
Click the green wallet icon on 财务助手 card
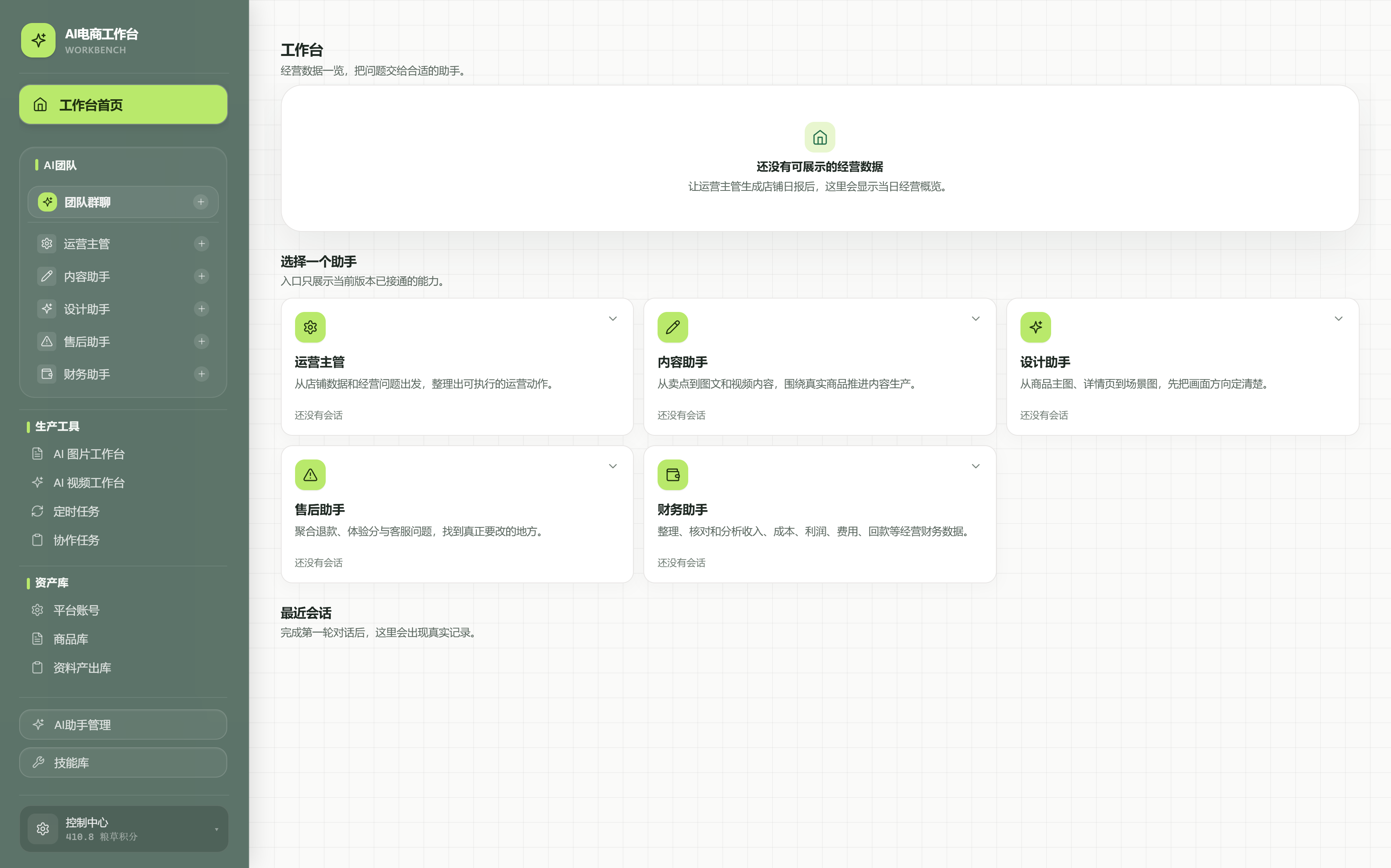(x=673, y=475)
